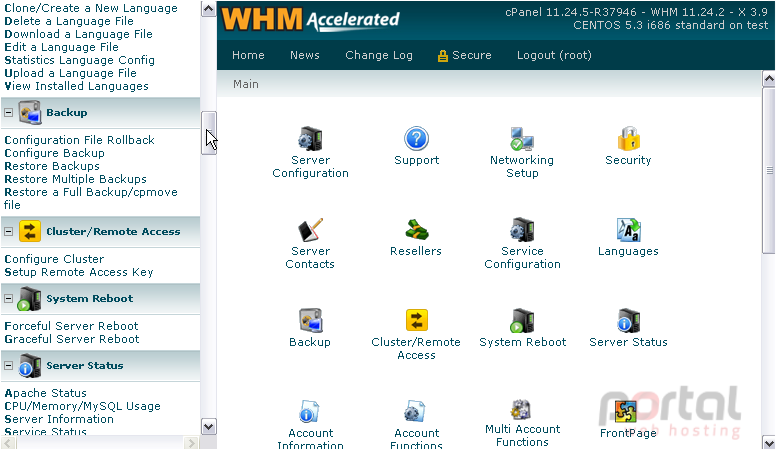Open Change Log in top navigation
The image size is (776, 450).
click(x=379, y=55)
